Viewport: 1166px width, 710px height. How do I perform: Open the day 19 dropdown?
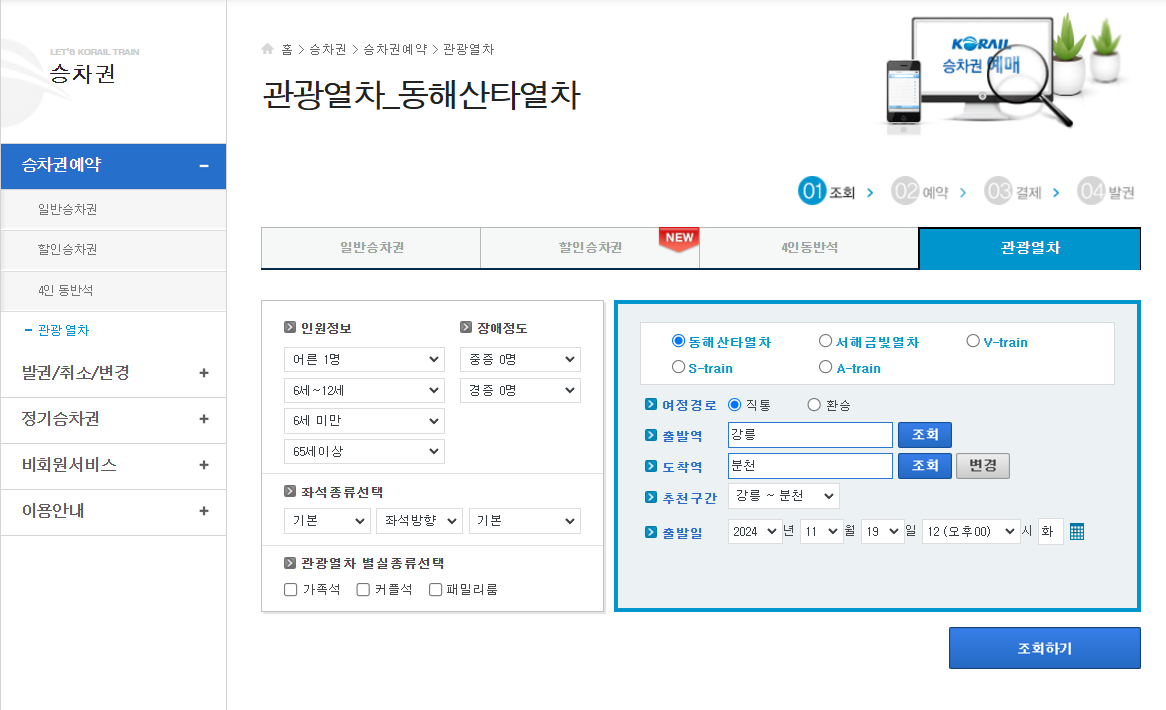tap(883, 532)
